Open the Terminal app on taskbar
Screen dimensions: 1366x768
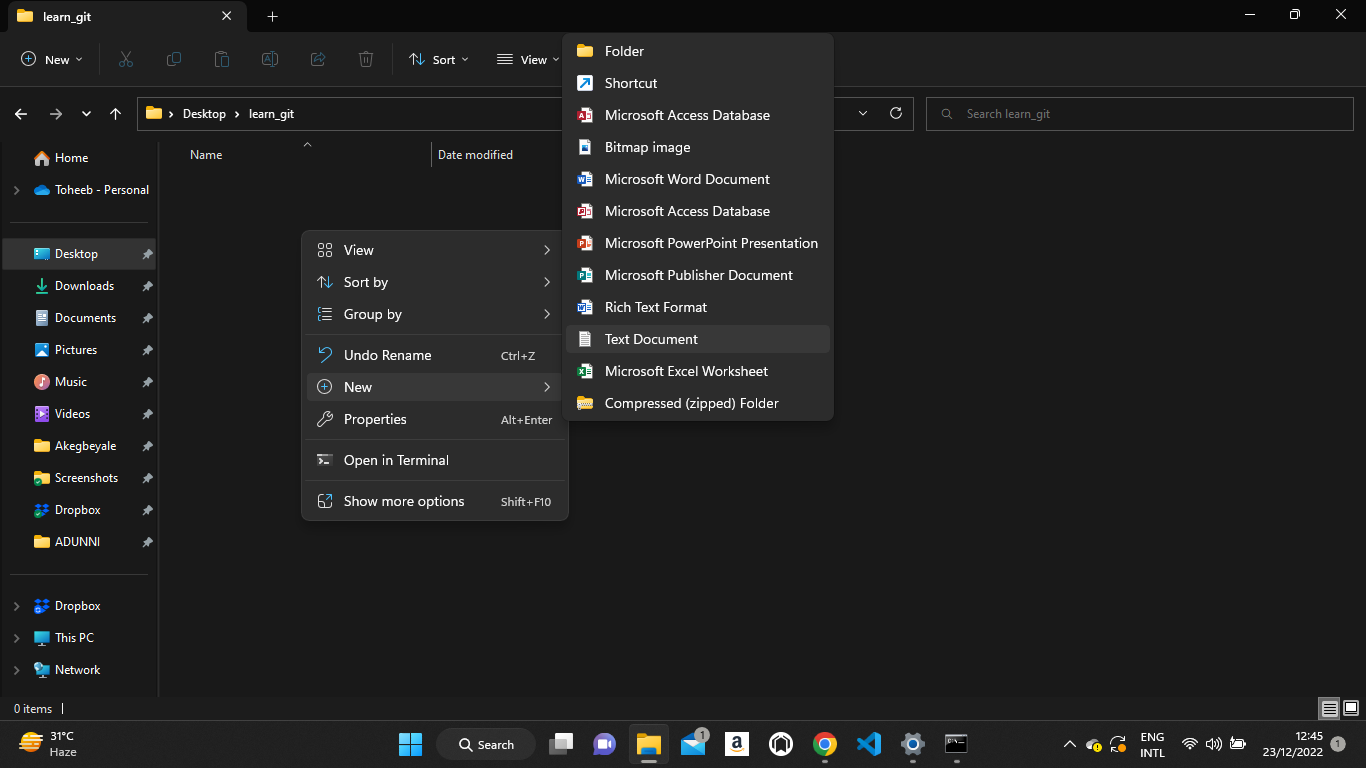coord(957,744)
